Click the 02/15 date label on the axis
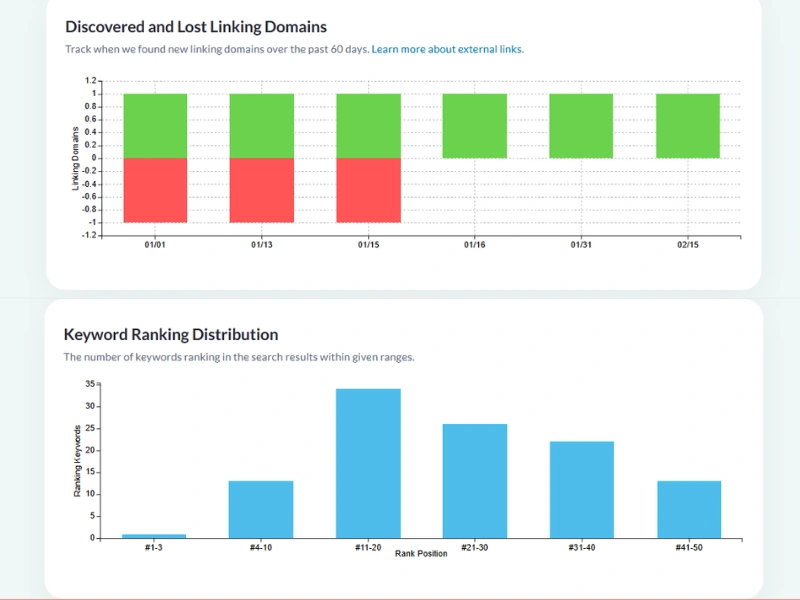The image size is (800, 600). pyautogui.click(x=688, y=244)
